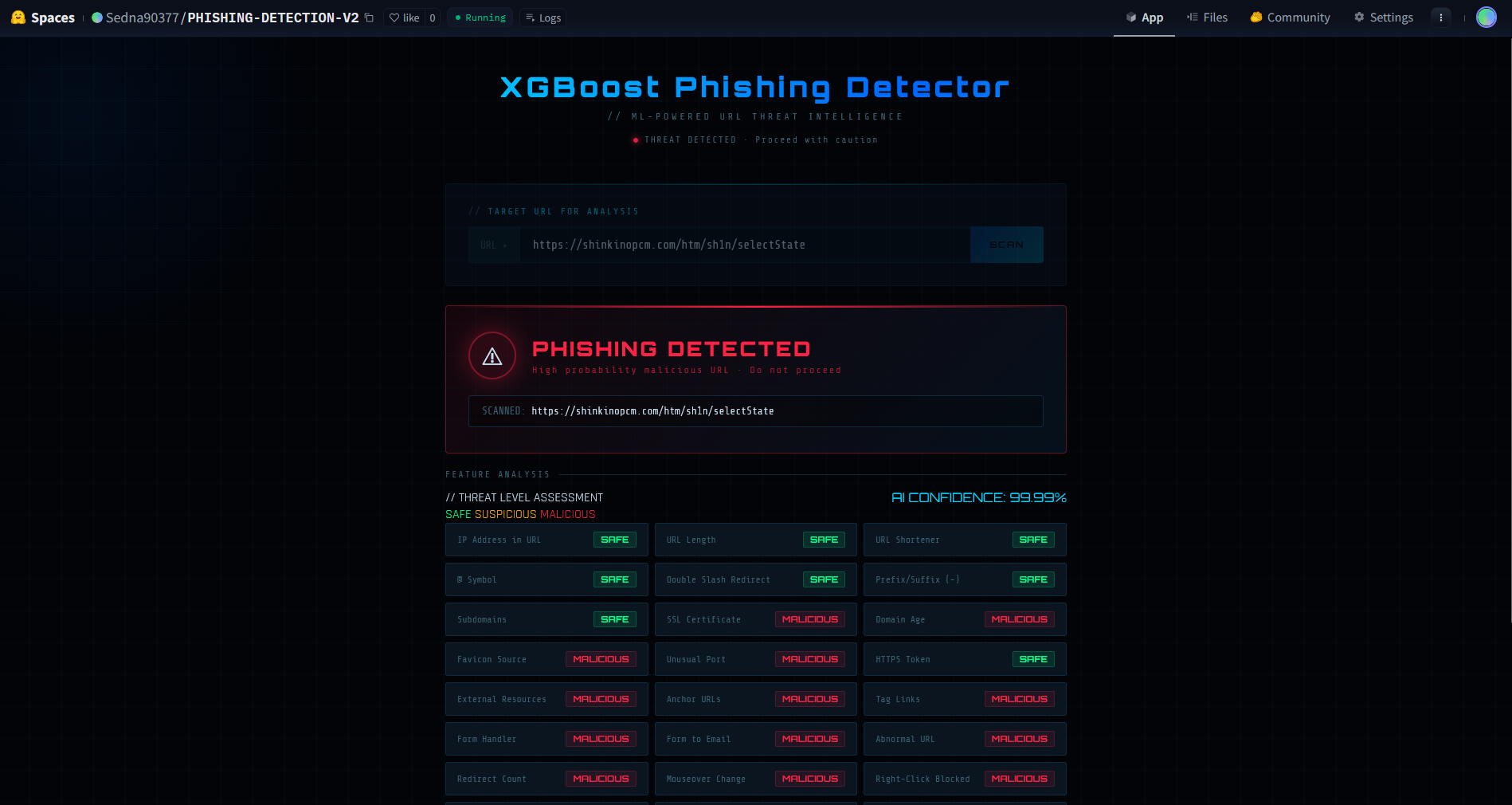1512x805 pixels.
Task: Select the "Favicon Source" feature label
Action: pos(492,659)
